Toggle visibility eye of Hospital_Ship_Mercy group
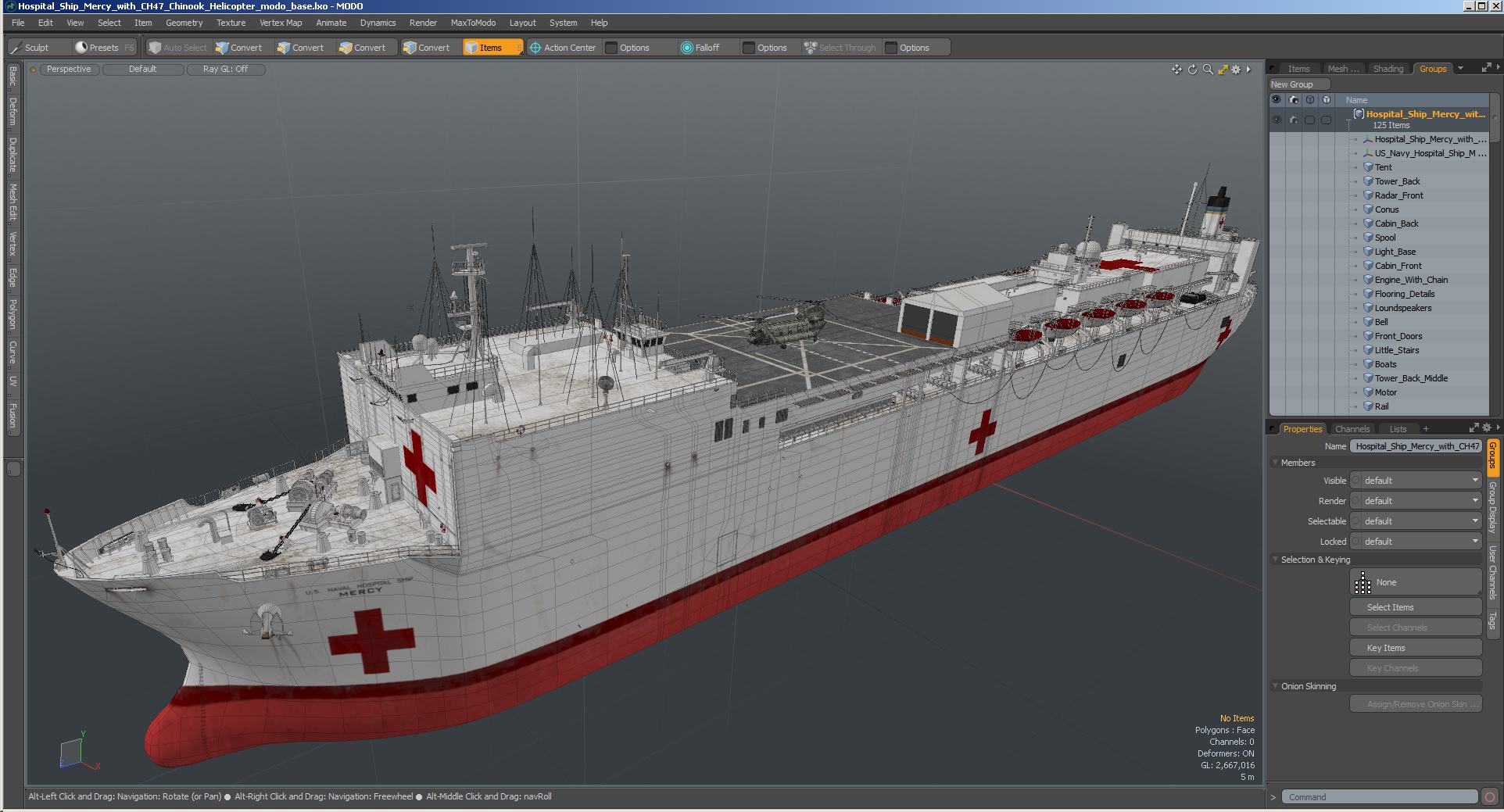 point(1277,120)
